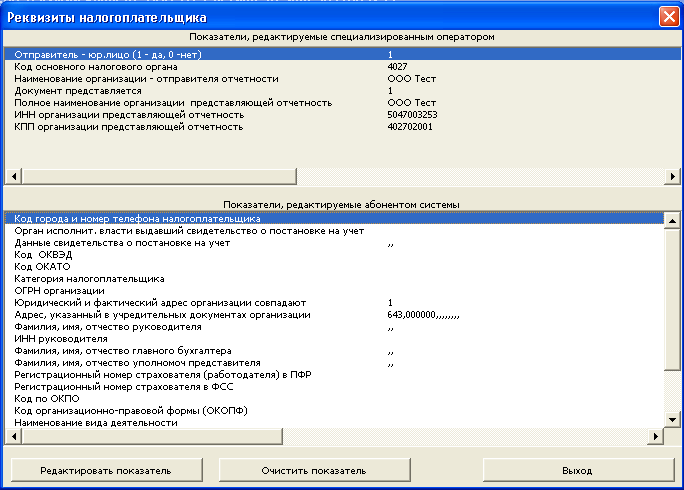The width and height of the screenshot is (684, 490).
Task: Select the Код по ОКПО row
Action: point(335,399)
